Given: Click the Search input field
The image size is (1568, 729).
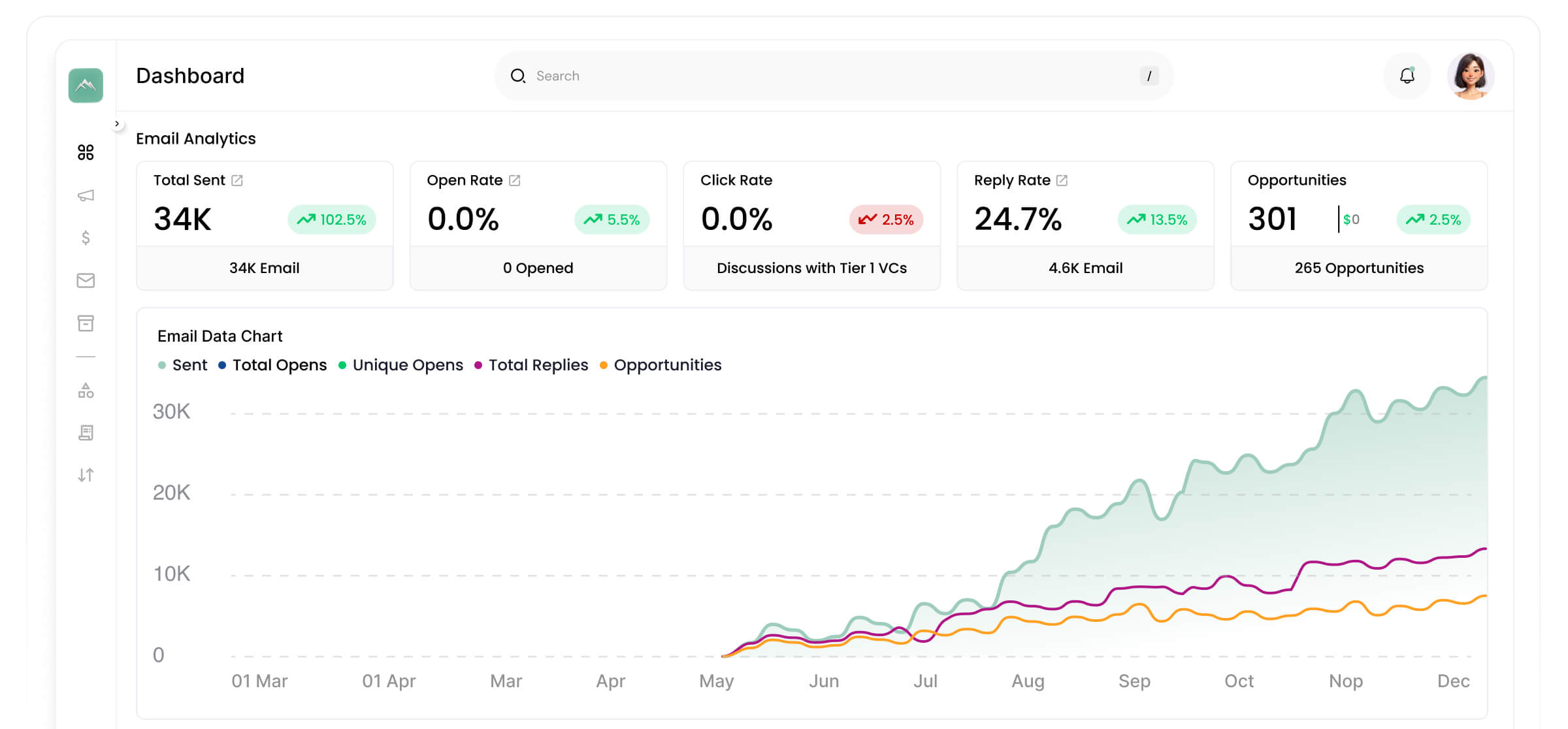Looking at the screenshot, I should click(x=830, y=76).
